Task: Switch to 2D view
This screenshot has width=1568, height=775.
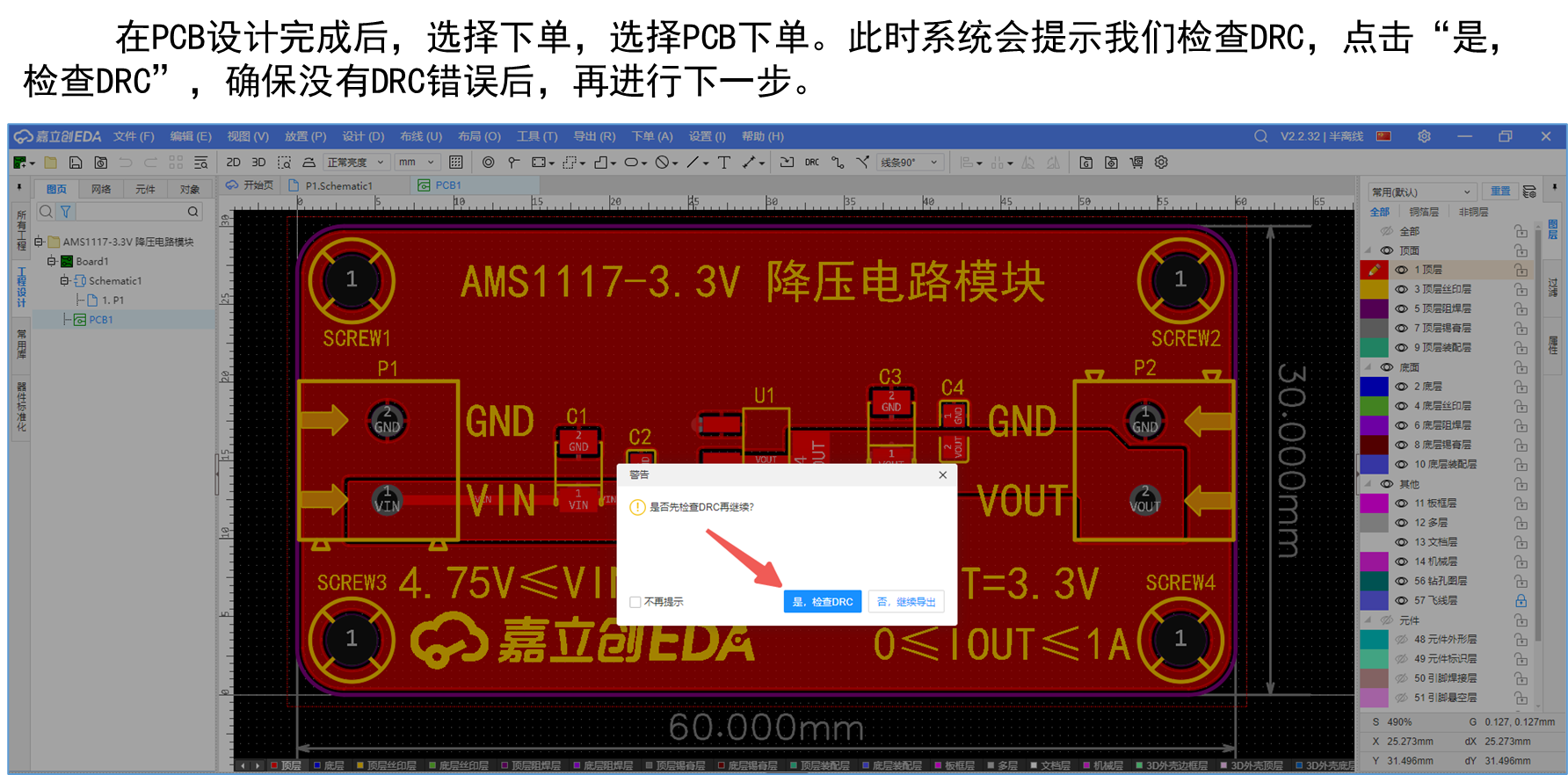Action: pos(233,163)
